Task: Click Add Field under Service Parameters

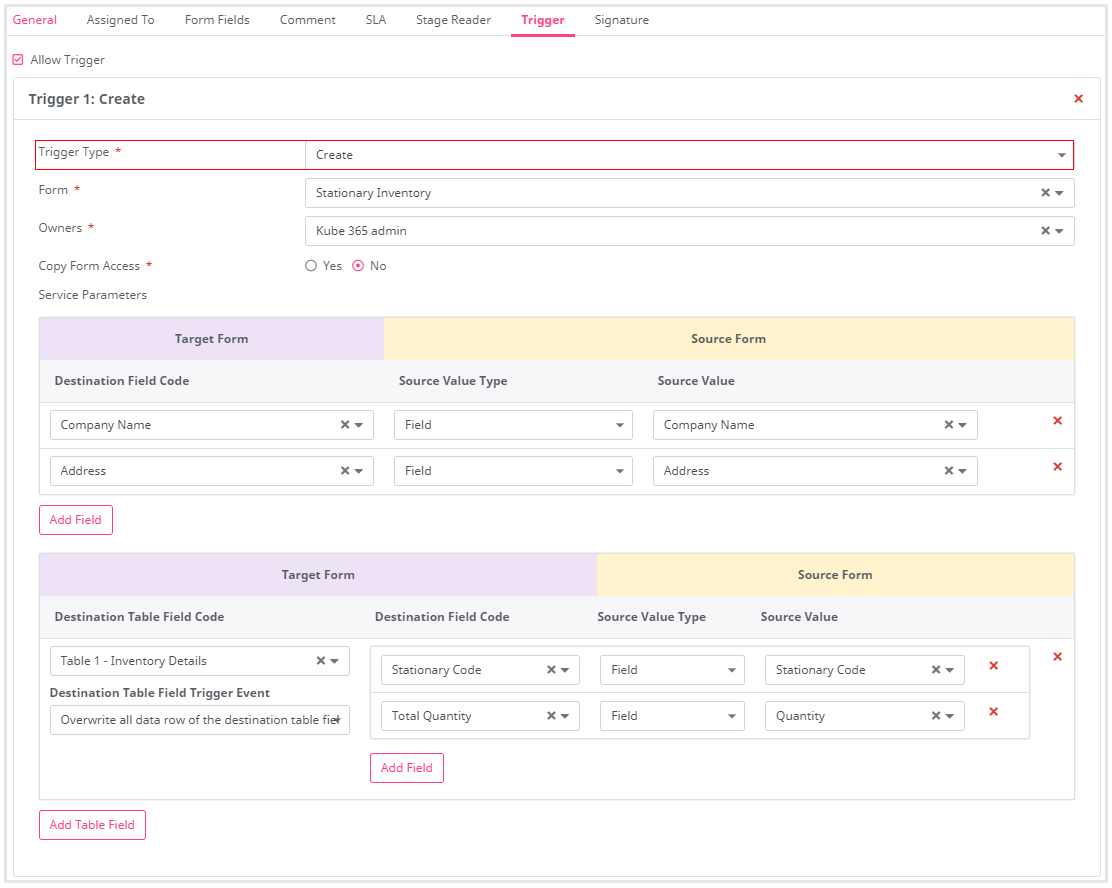Action: pyautogui.click(x=76, y=520)
